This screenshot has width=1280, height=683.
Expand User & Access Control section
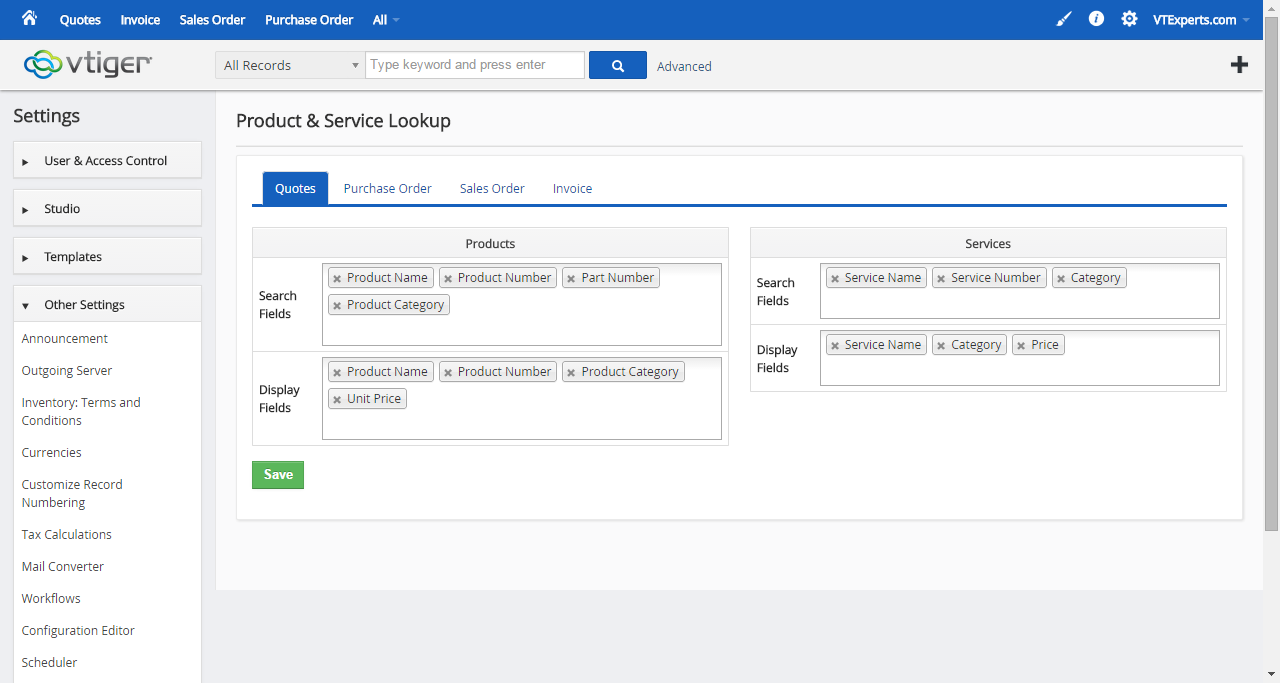107,161
